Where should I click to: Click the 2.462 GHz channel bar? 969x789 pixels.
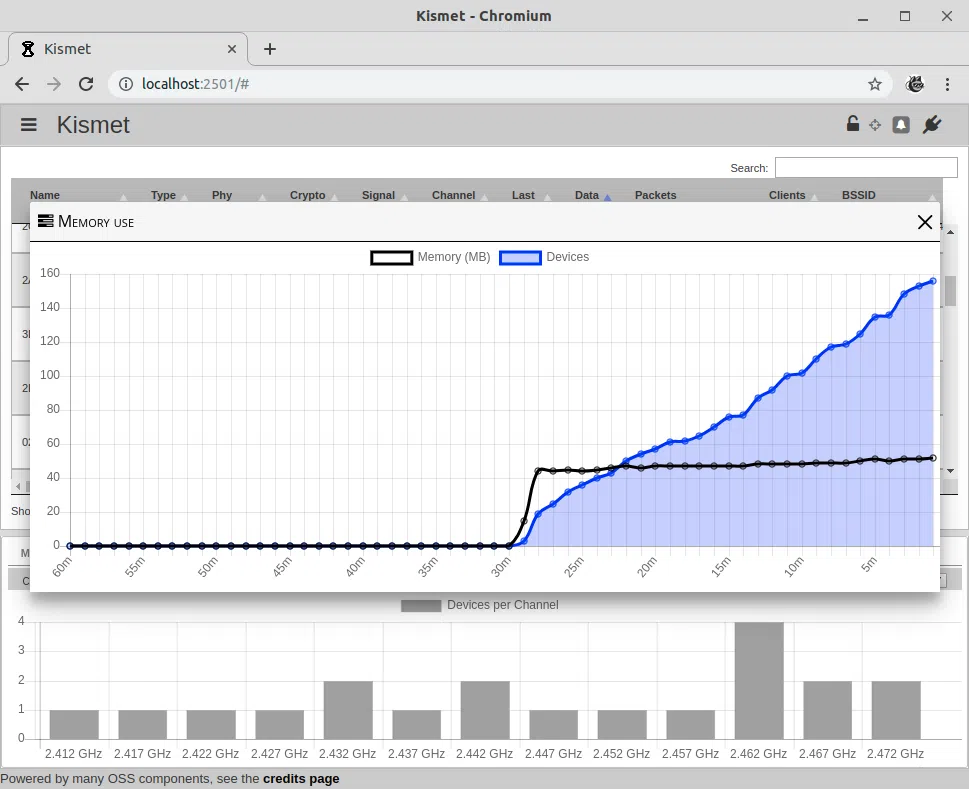pyautogui.click(x=759, y=680)
